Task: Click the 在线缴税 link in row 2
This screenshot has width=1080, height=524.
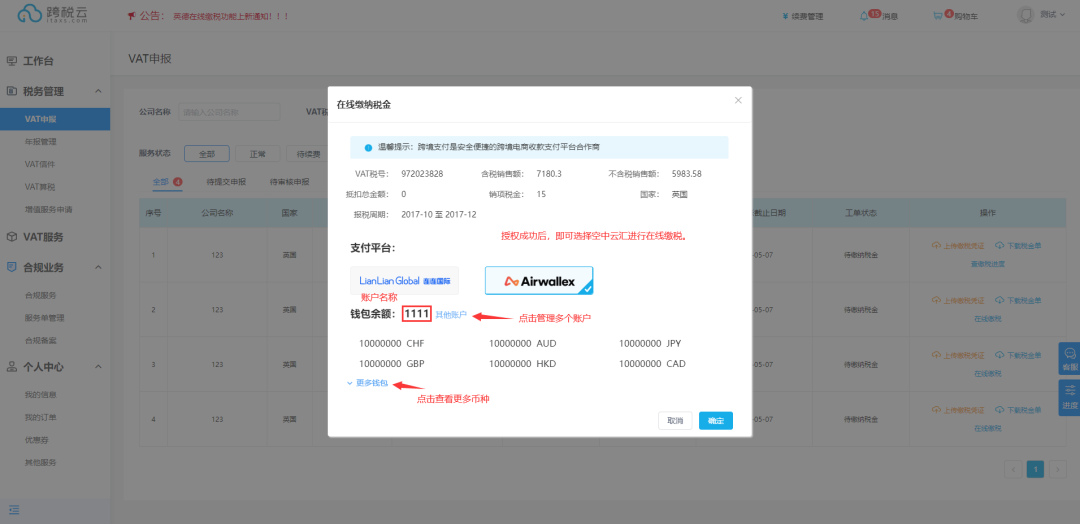Action: coord(987,319)
